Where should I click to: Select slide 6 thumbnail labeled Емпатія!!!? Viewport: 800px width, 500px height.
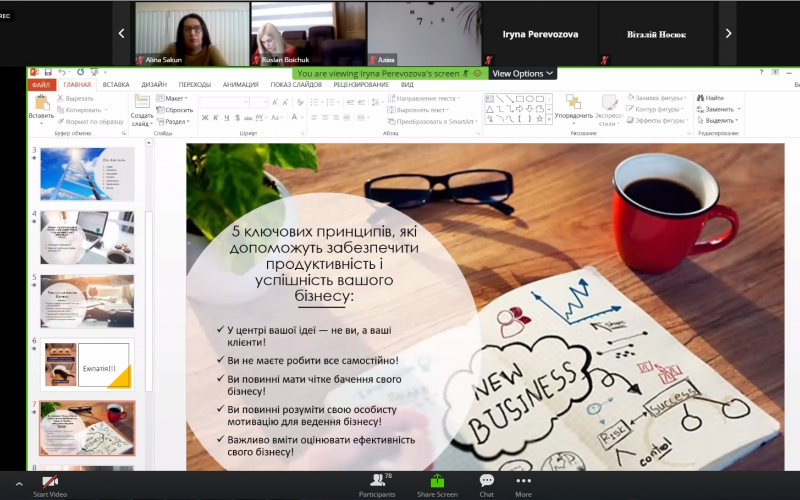click(87, 364)
